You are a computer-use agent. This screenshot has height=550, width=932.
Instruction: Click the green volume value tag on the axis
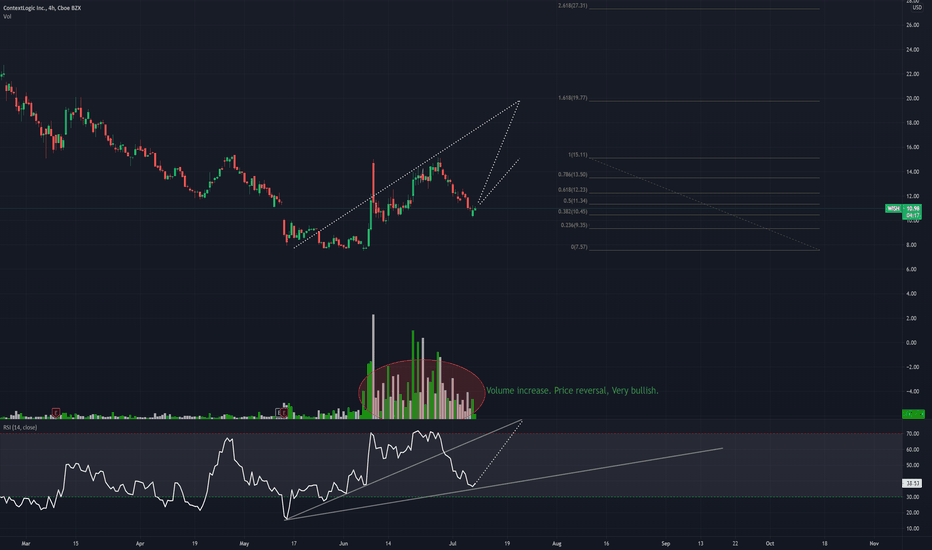click(x=913, y=414)
